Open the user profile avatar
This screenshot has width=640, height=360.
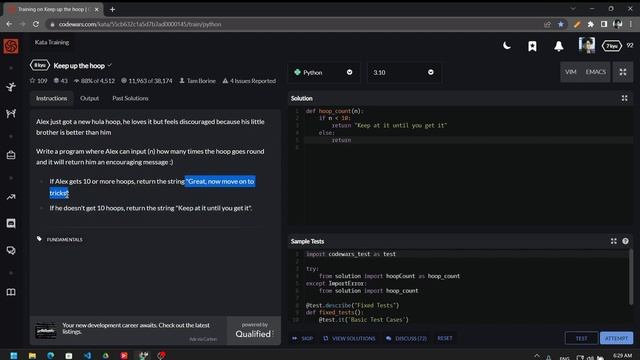coord(587,45)
